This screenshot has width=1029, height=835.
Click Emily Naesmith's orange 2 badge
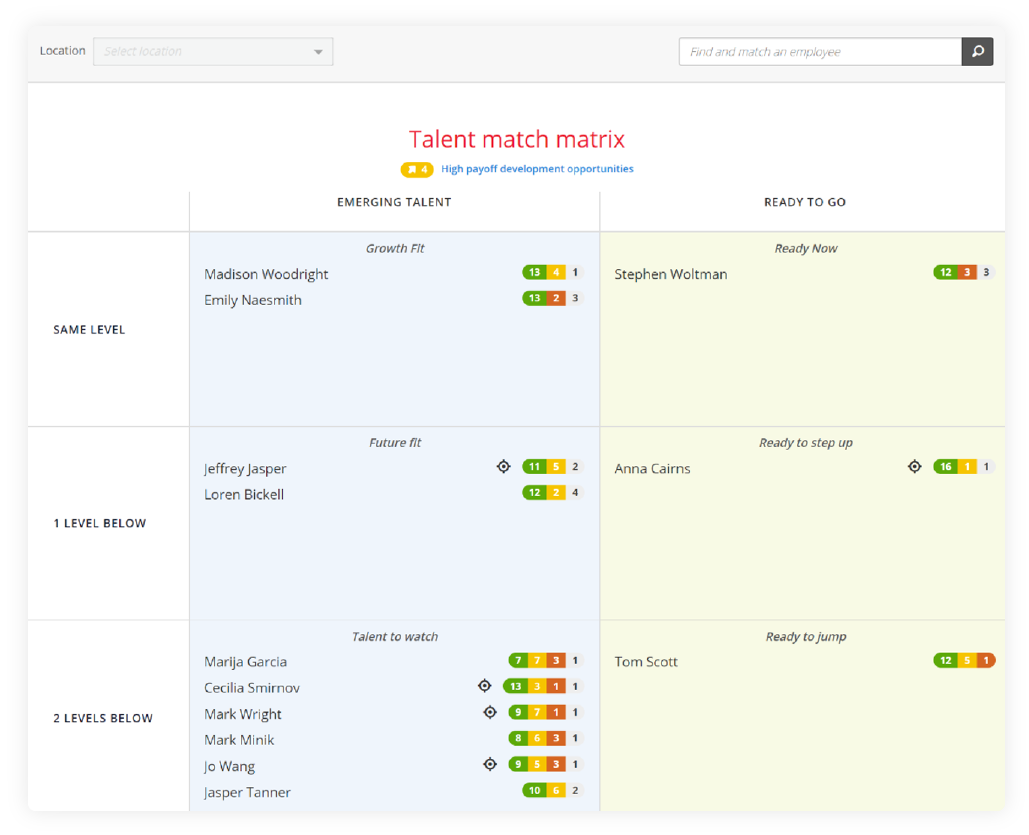(x=556, y=298)
